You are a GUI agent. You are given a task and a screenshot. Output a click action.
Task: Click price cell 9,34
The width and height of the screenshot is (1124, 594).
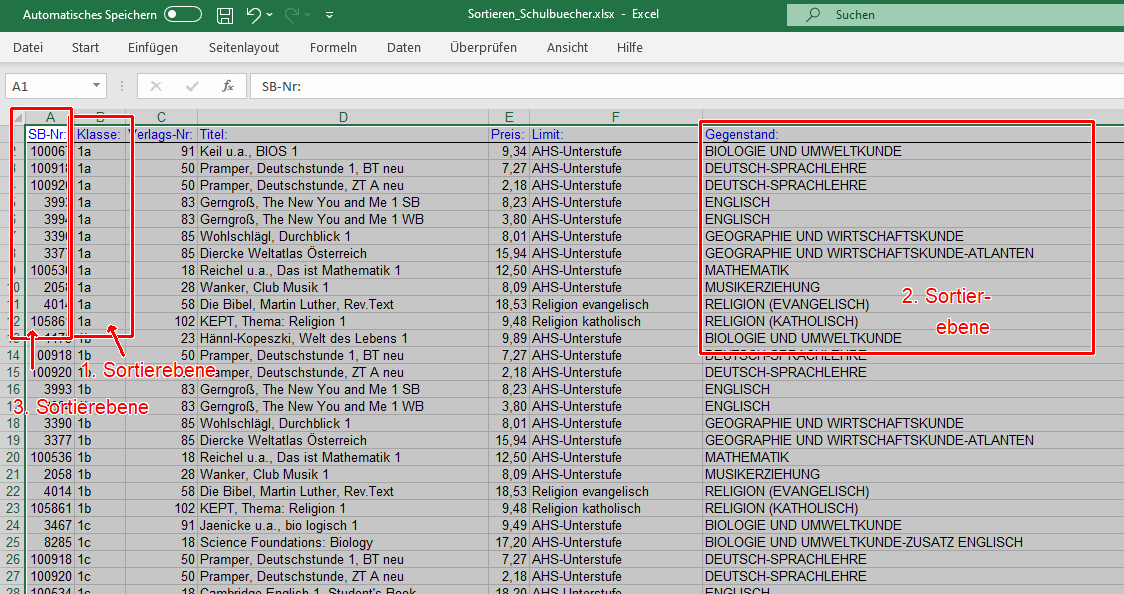(x=509, y=151)
